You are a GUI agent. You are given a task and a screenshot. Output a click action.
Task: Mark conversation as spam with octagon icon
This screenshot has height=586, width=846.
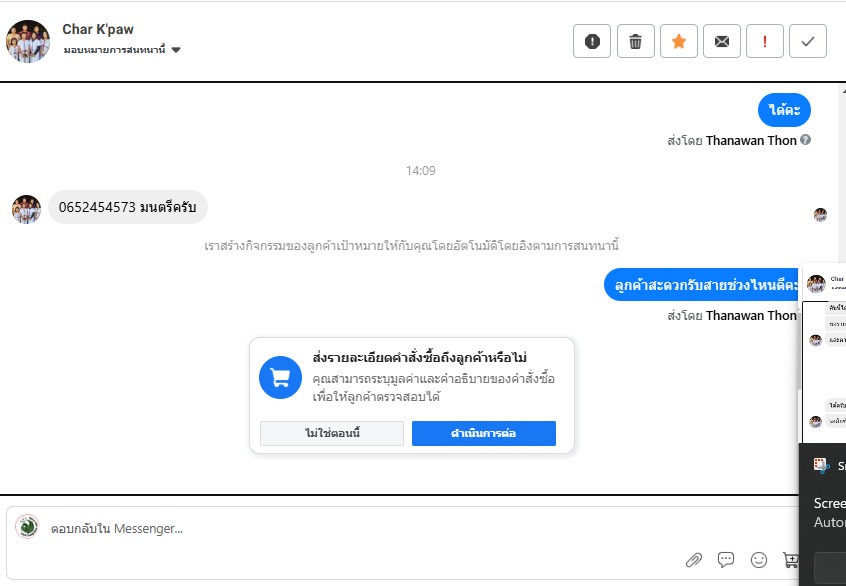tap(592, 41)
